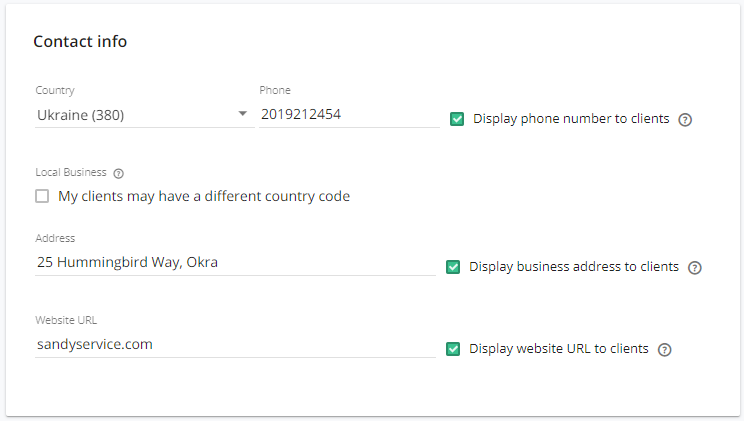Open help tooltip for business address display
The image size is (744, 421).
pos(695,268)
